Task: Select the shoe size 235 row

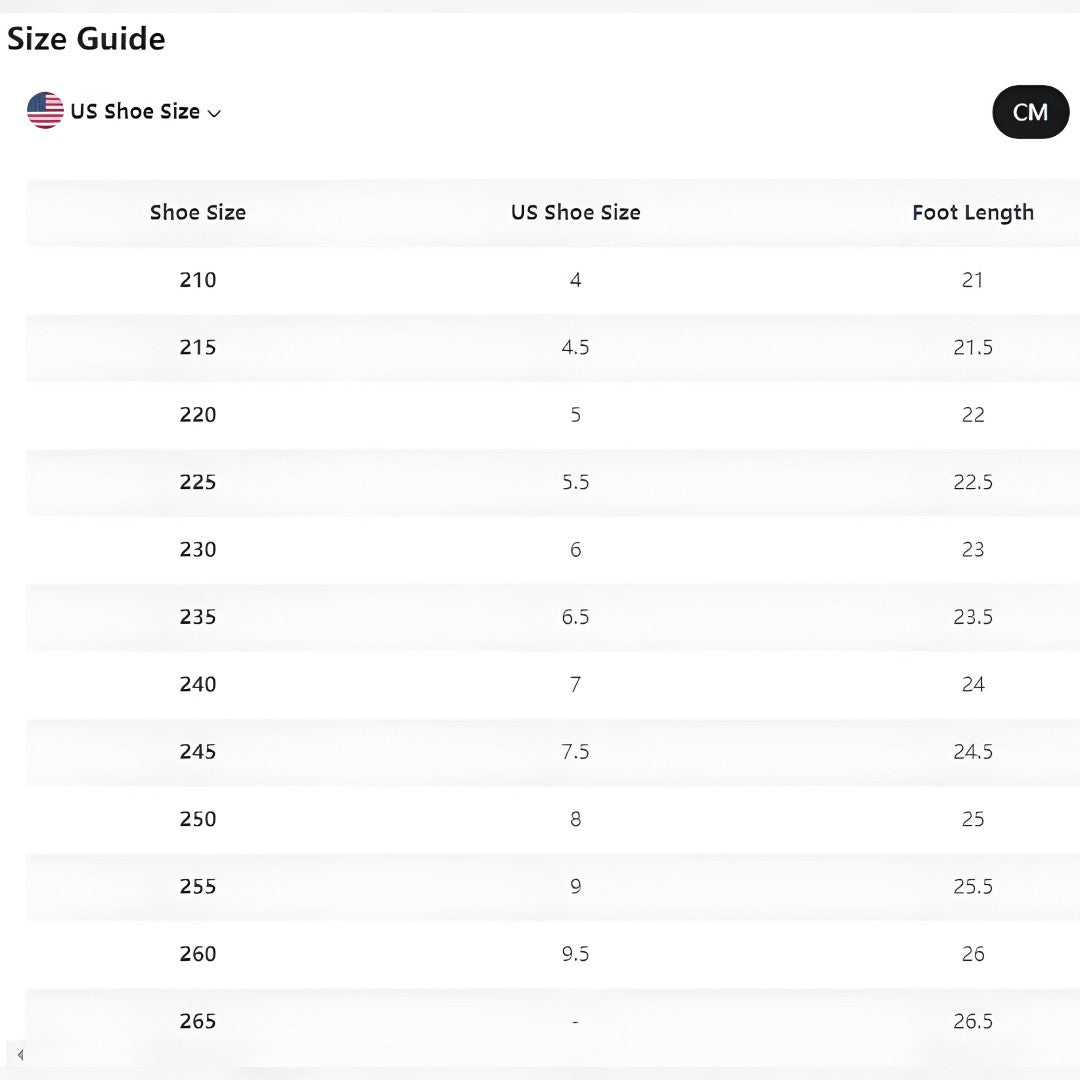Action: point(198,617)
